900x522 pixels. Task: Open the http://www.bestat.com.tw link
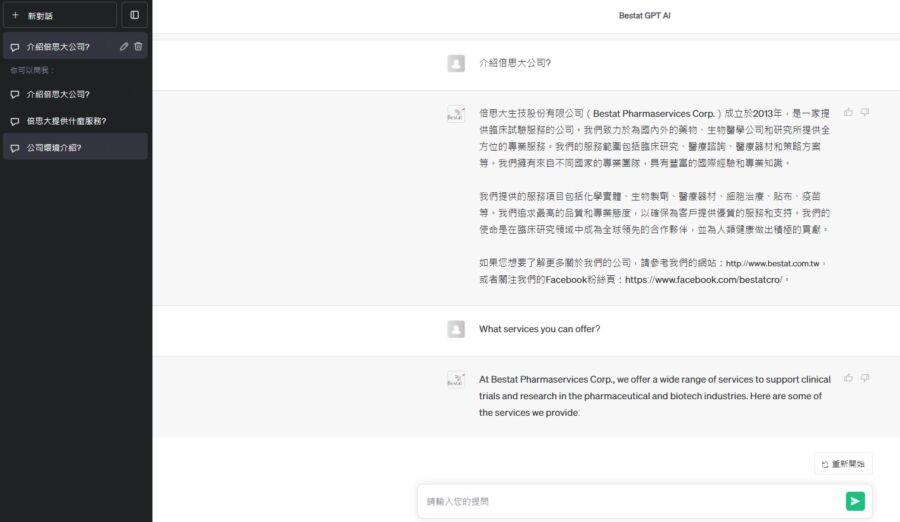[772, 264]
